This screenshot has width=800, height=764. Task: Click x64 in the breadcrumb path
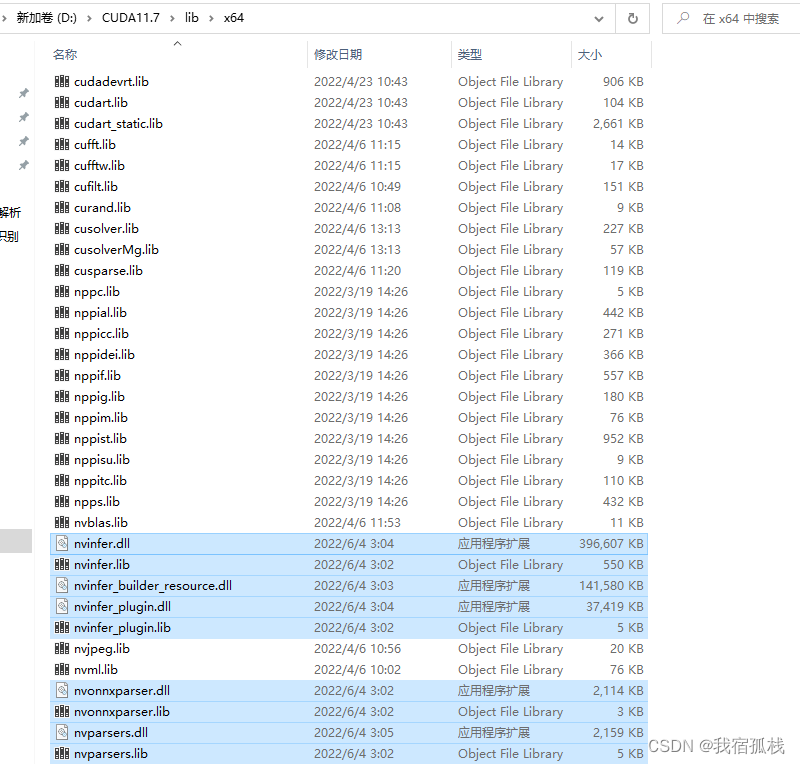234,18
